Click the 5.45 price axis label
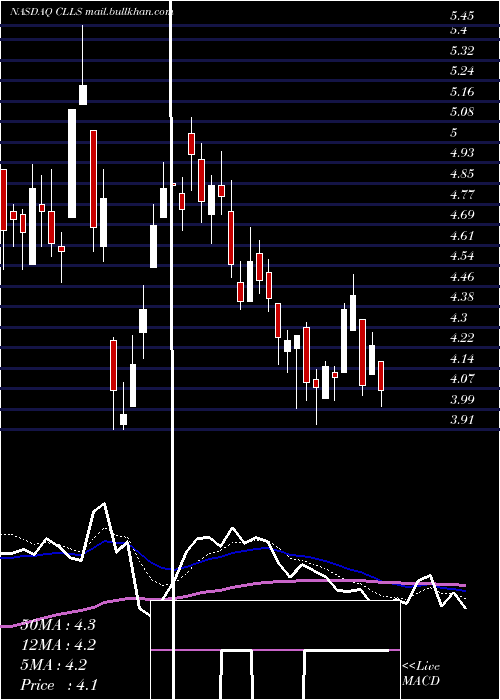 click(x=462, y=17)
